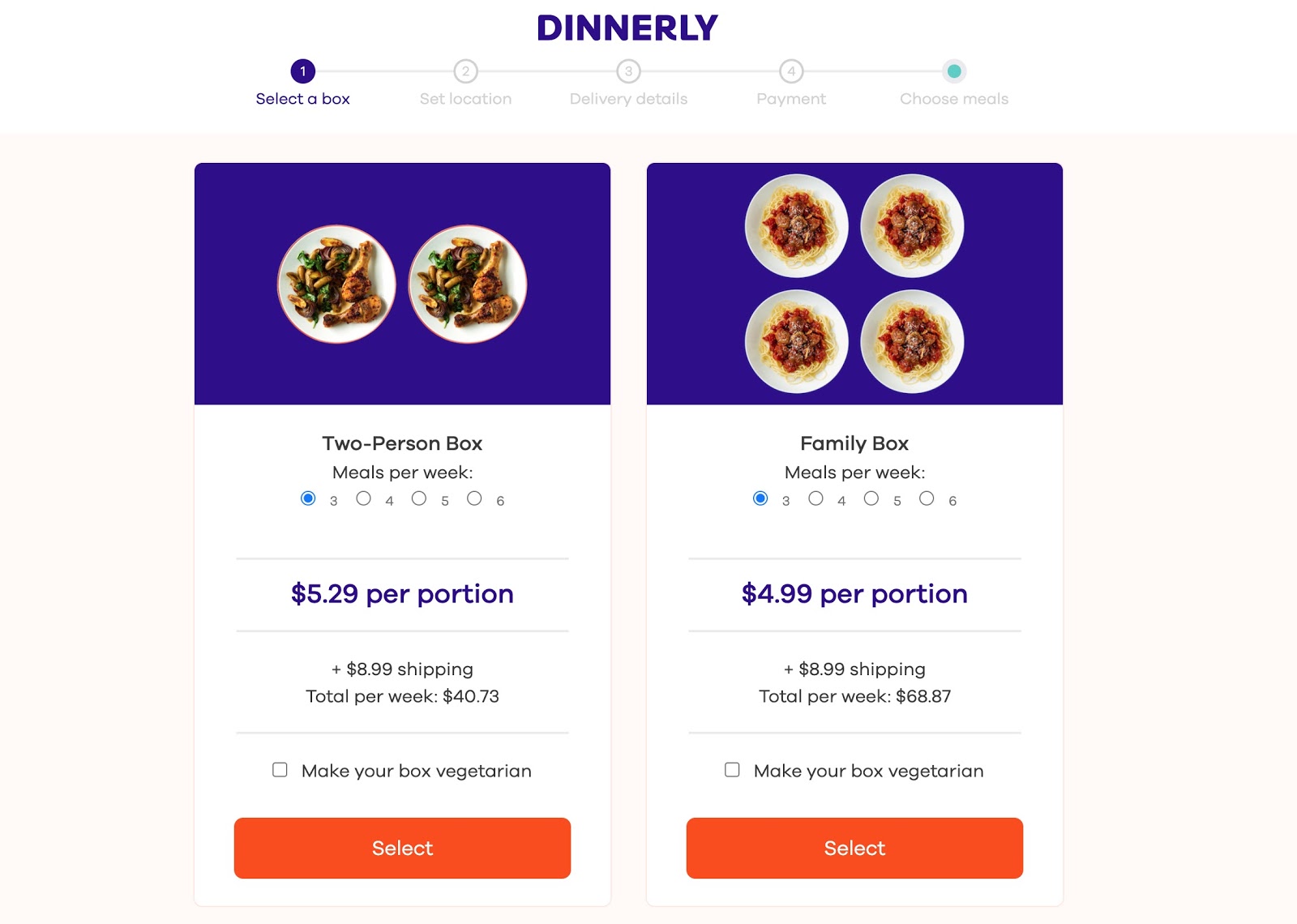Click the Family Box spaghetti plates image

[x=854, y=284]
